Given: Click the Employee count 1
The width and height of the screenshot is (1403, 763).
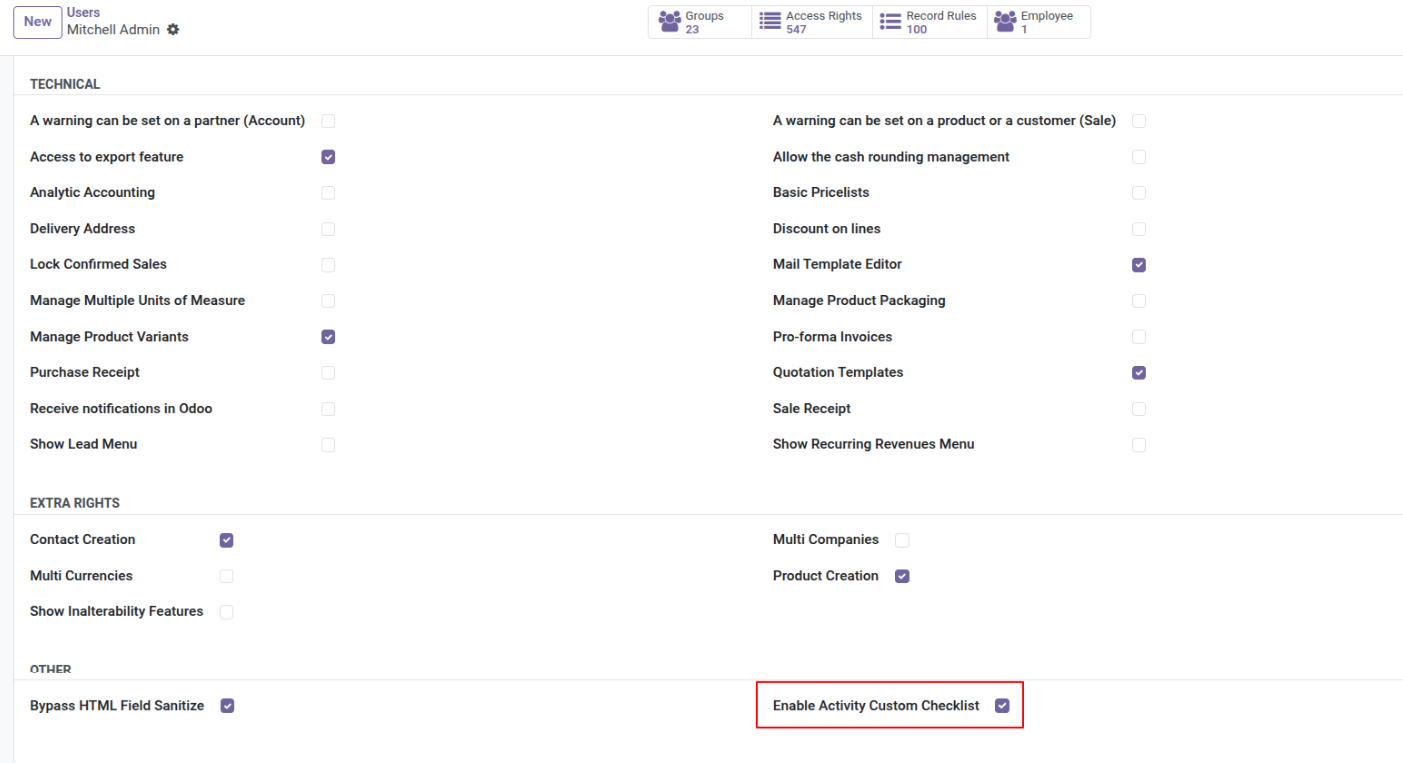Looking at the screenshot, I should (1024, 30).
